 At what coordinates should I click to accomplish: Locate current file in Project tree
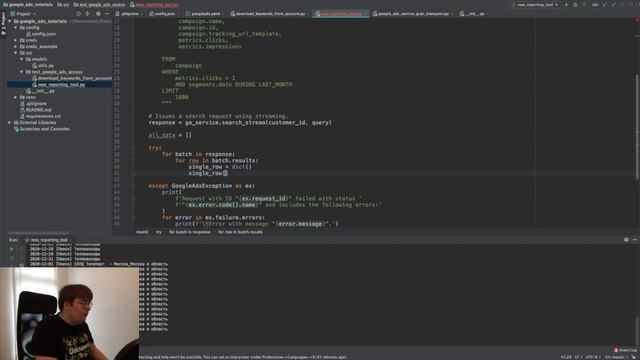78,13
